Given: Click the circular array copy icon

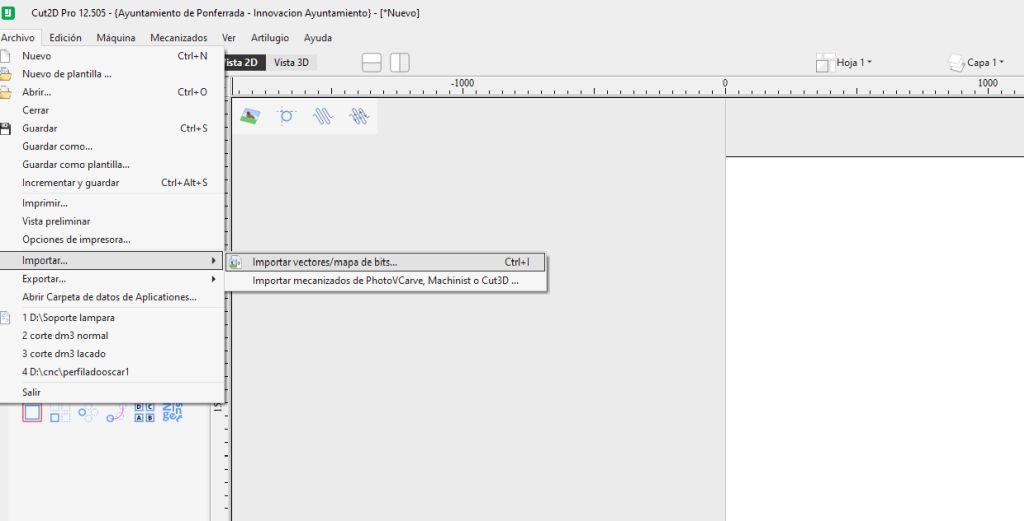Looking at the screenshot, I should point(88,413).
